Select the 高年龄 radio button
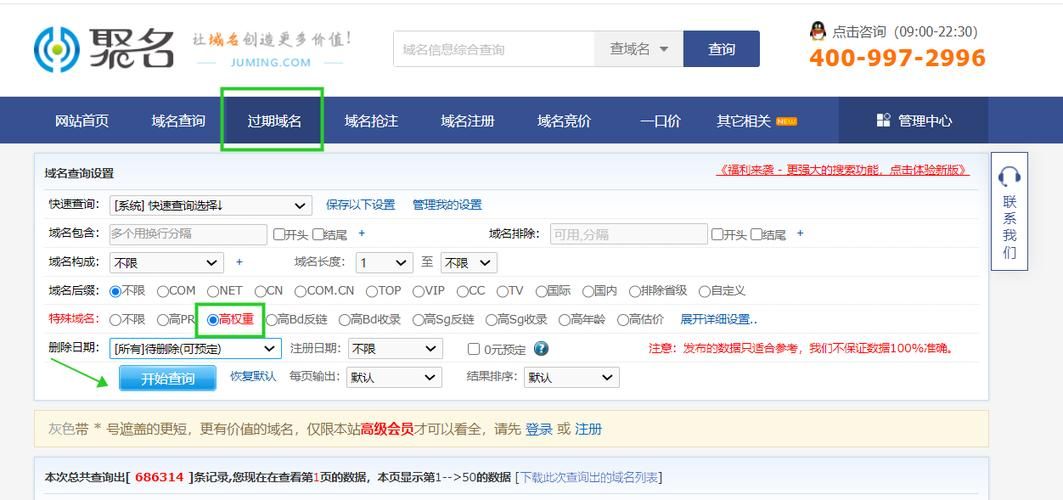 [x=564, y=320]
